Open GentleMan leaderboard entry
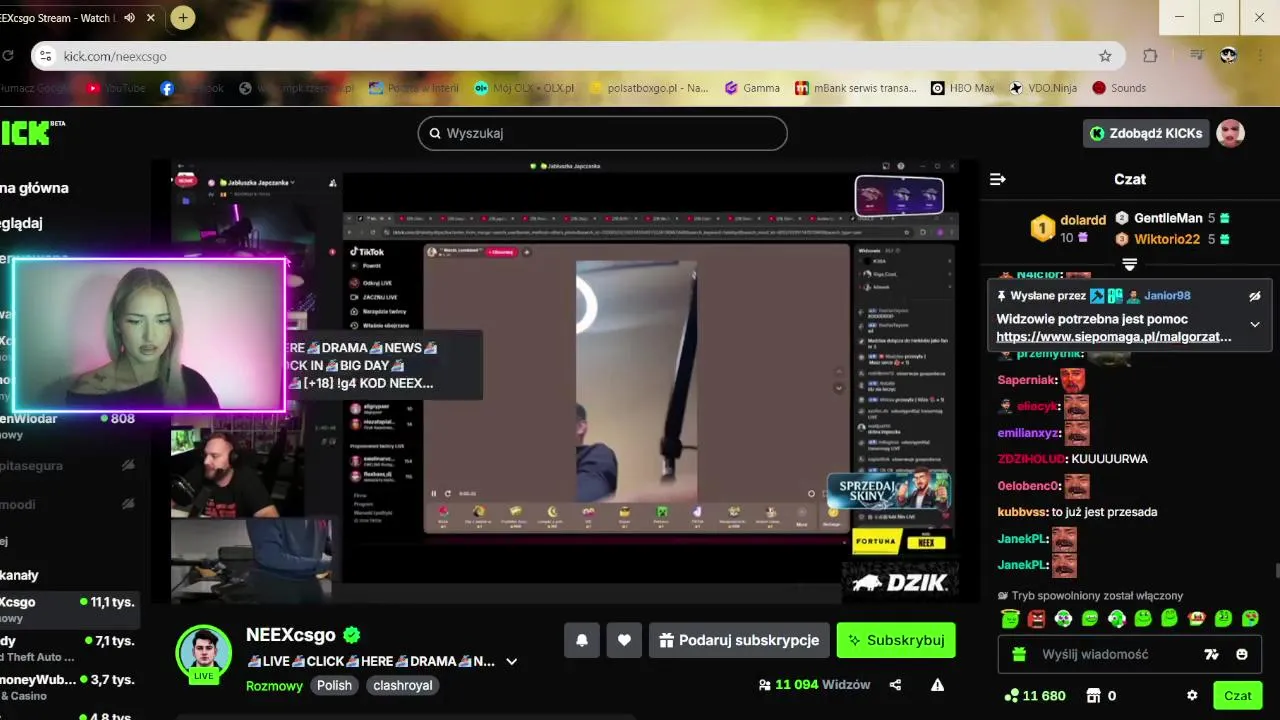The image size is (1280, 720). point(1172,218)
